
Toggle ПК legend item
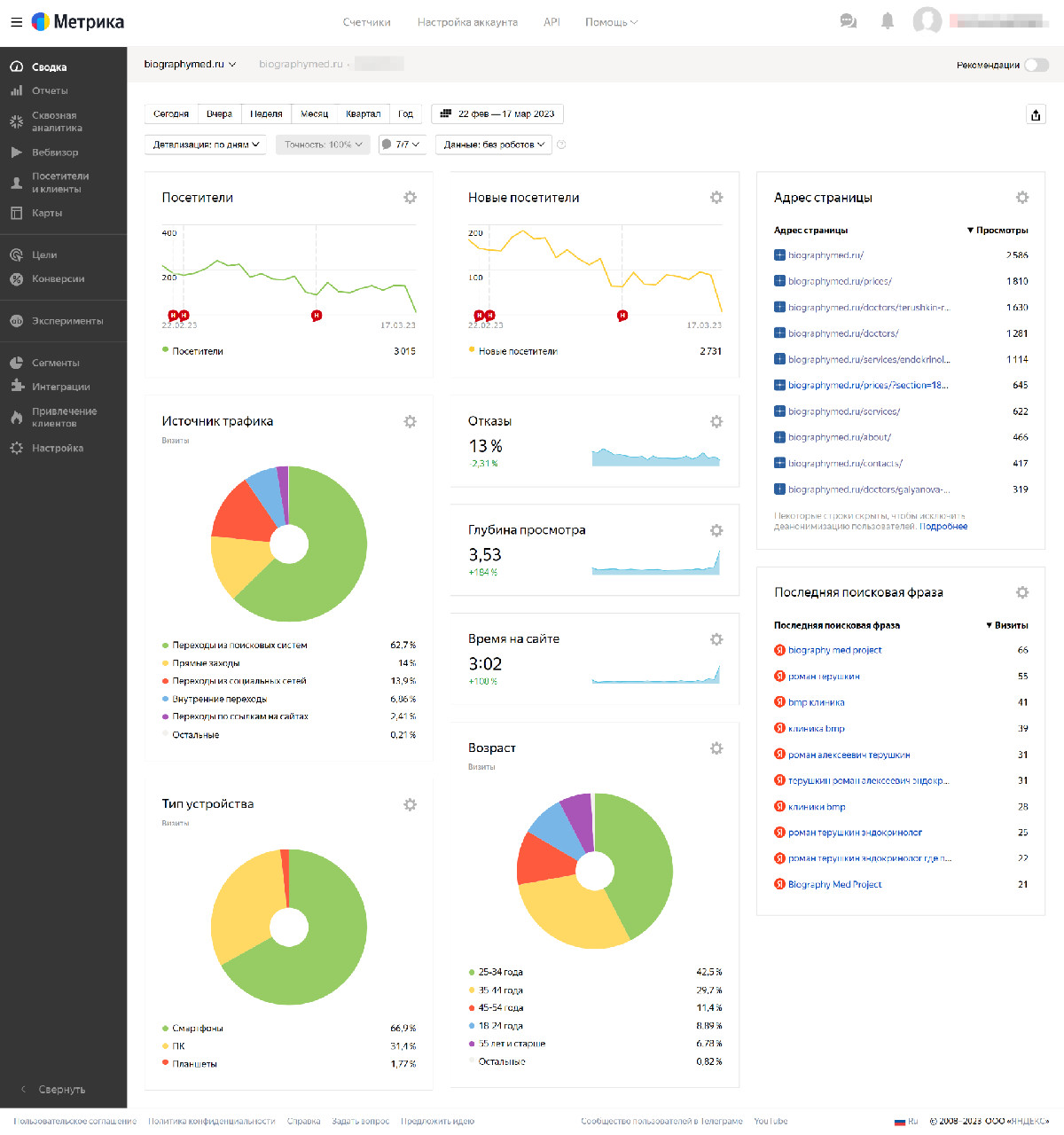(x=174, y=1046)
